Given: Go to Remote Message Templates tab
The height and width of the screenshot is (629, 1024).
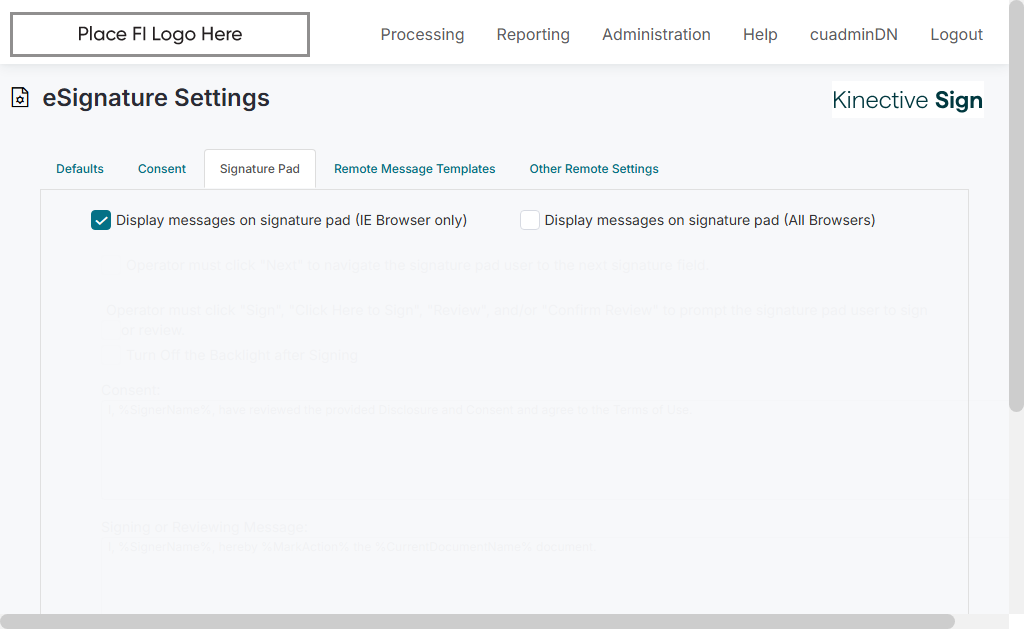Looking at the screenshot, I should (415, 169).
